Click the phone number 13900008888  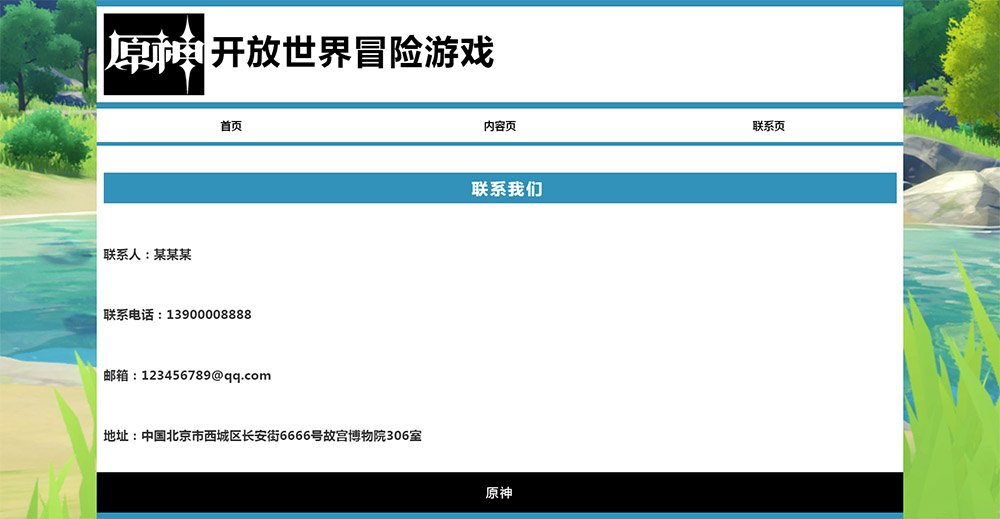(209, 314)
